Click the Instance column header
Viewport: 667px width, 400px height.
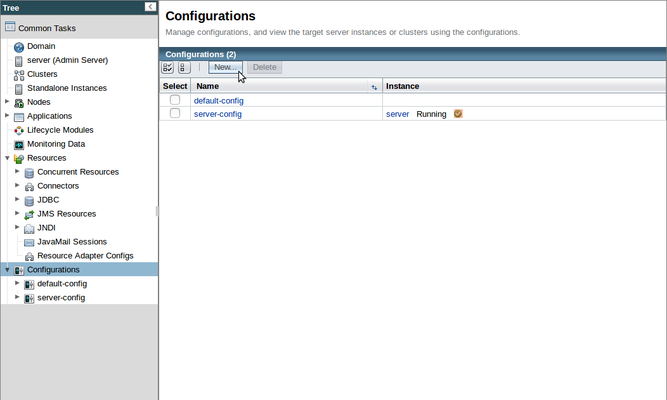click(402, 86)
